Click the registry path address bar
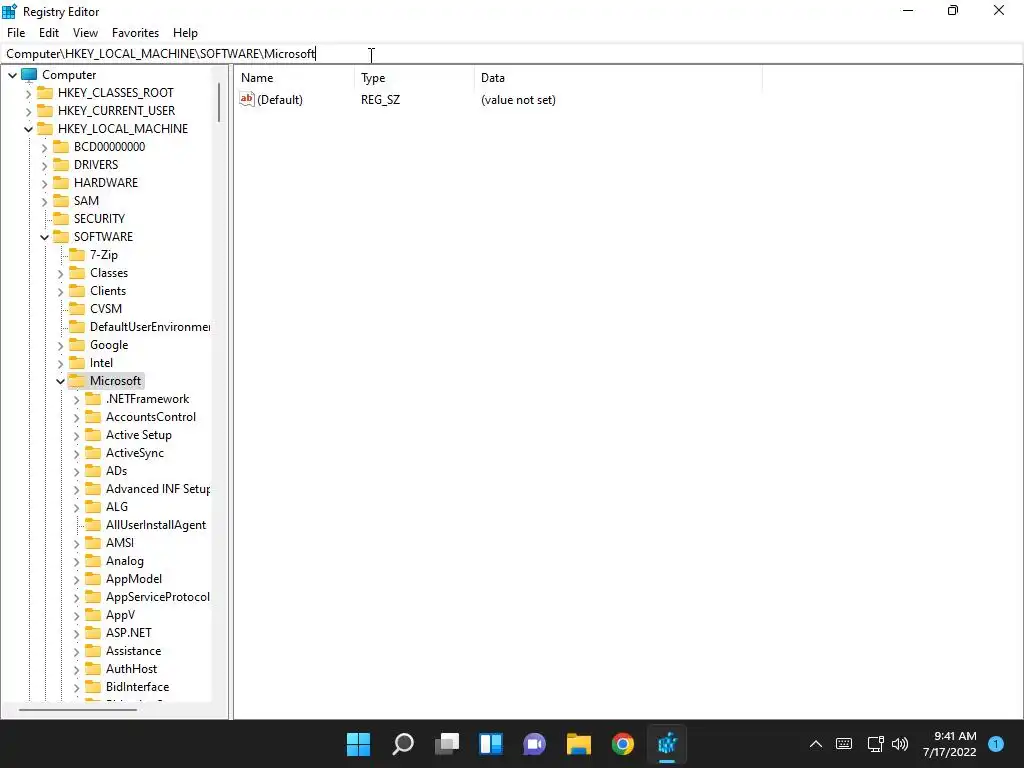Screen dimensions: 1024x768 (x=511, y=54)
